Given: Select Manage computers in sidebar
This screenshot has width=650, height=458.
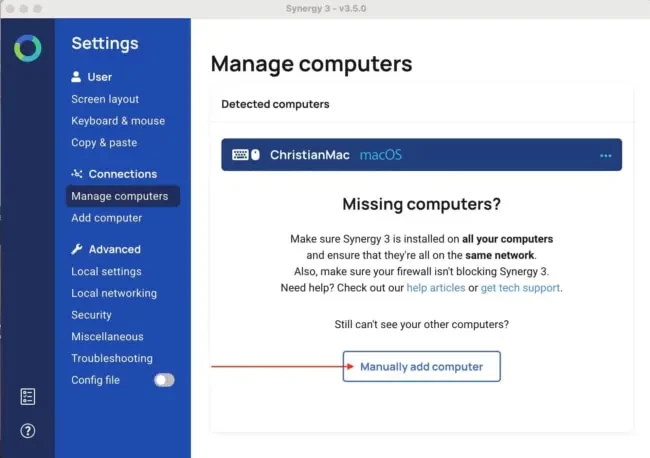Looking at the screenshot, I should [123, 196].
